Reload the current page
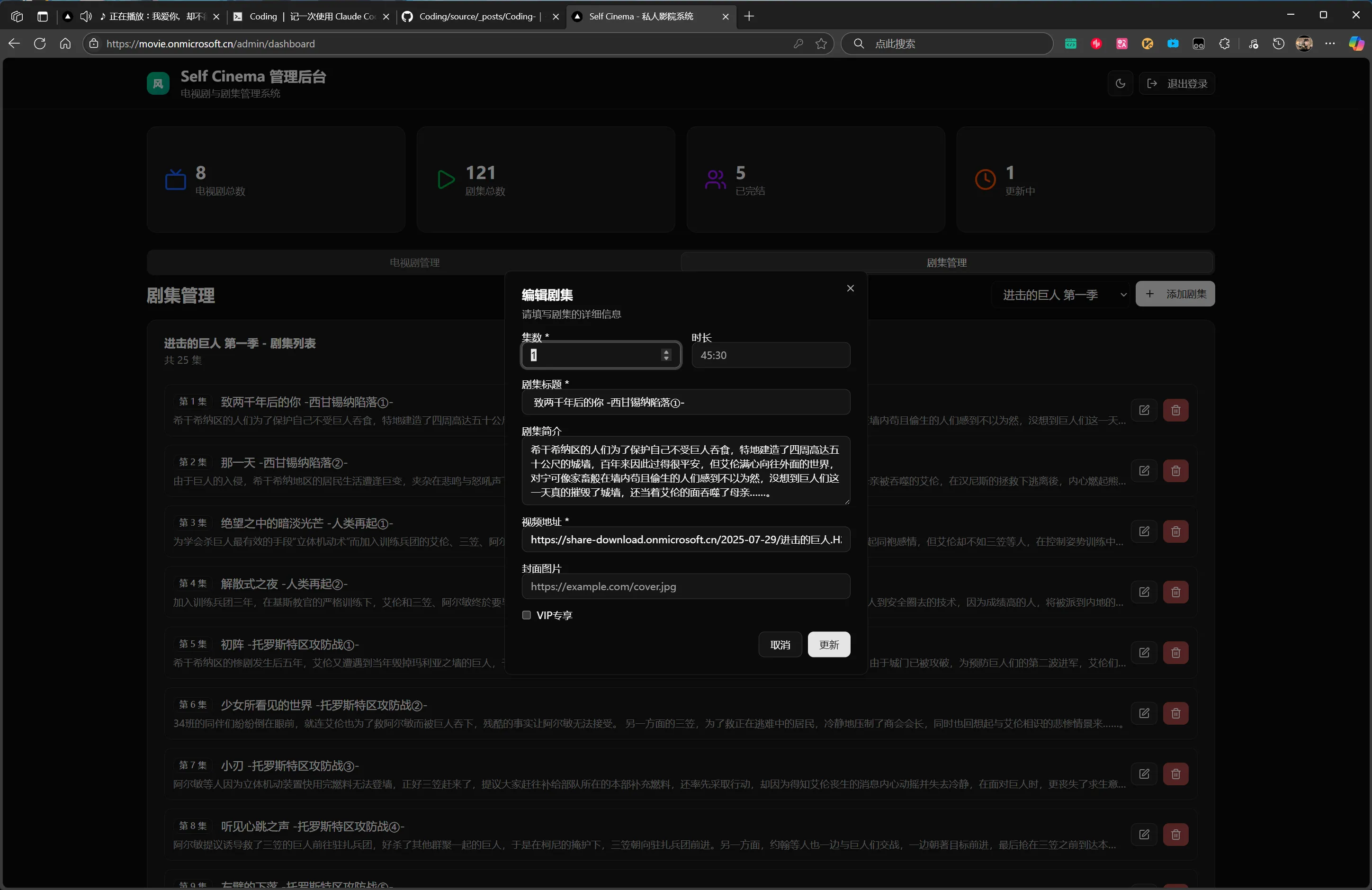 (40, 43)
